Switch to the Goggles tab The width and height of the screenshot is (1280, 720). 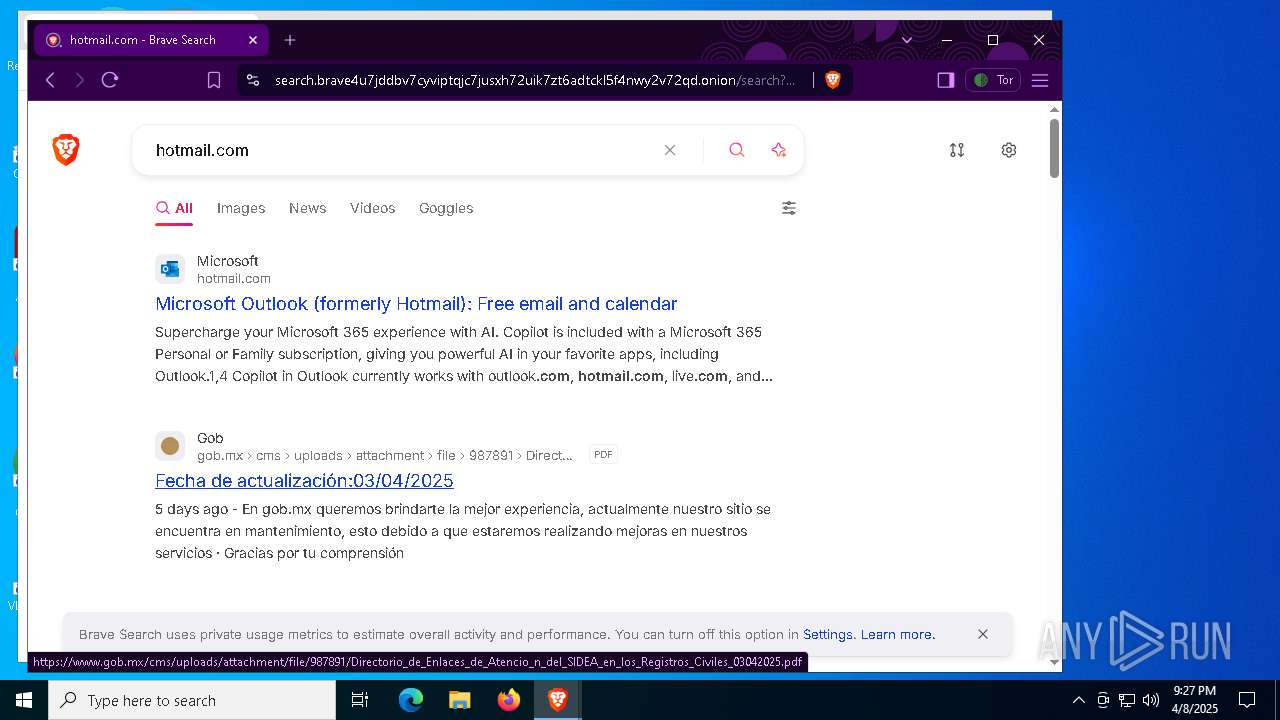[446, 208]
